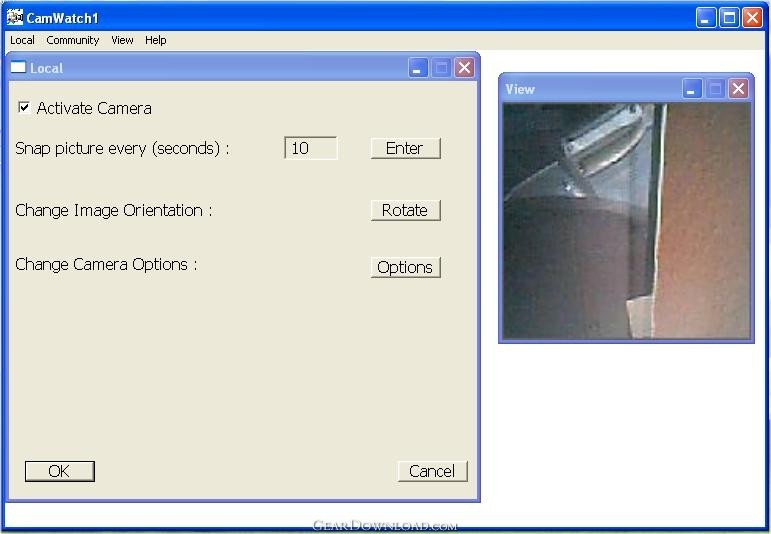Minimize the Local window
This screenshot has width=771, height=534.
tap(418, 68)
